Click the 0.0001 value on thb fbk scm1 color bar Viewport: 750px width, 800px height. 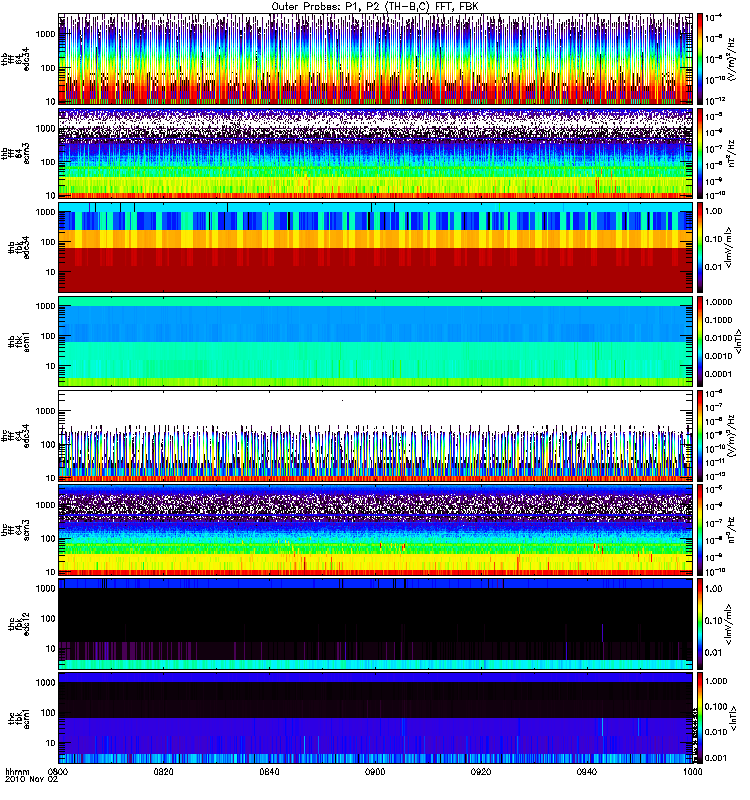click(718, 374)
